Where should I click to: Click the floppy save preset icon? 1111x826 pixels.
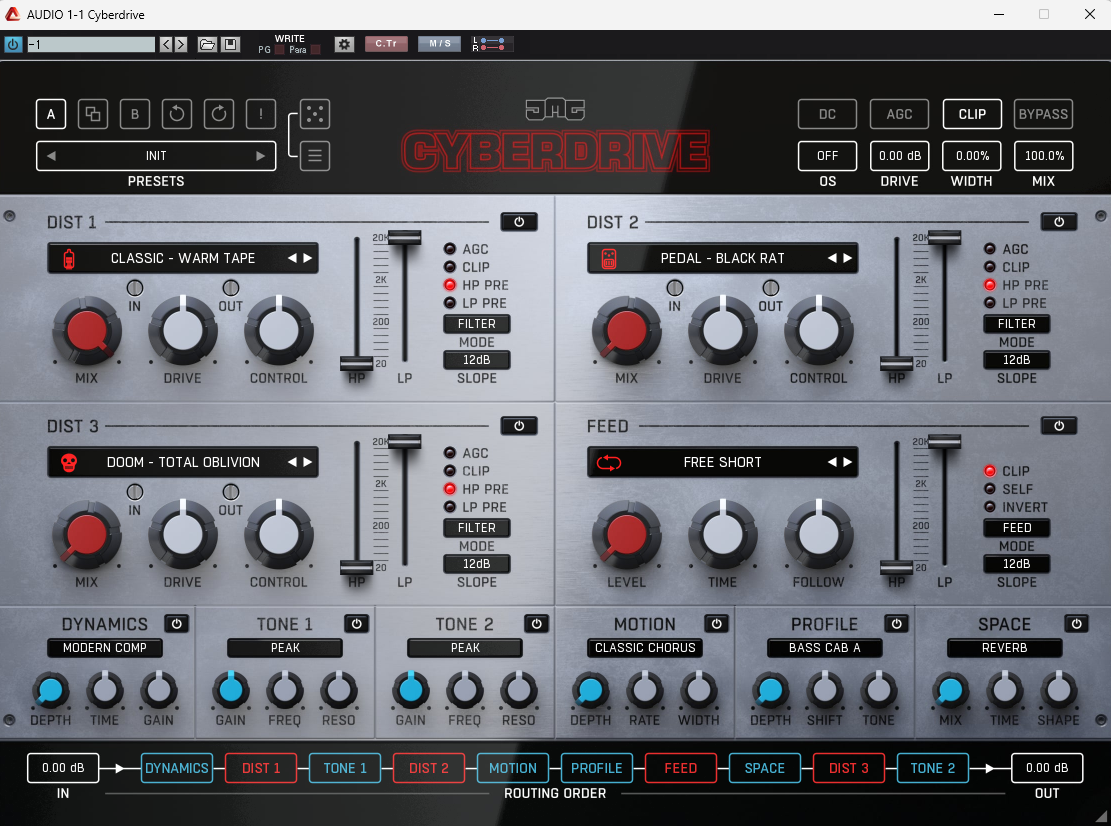point(230,45)
